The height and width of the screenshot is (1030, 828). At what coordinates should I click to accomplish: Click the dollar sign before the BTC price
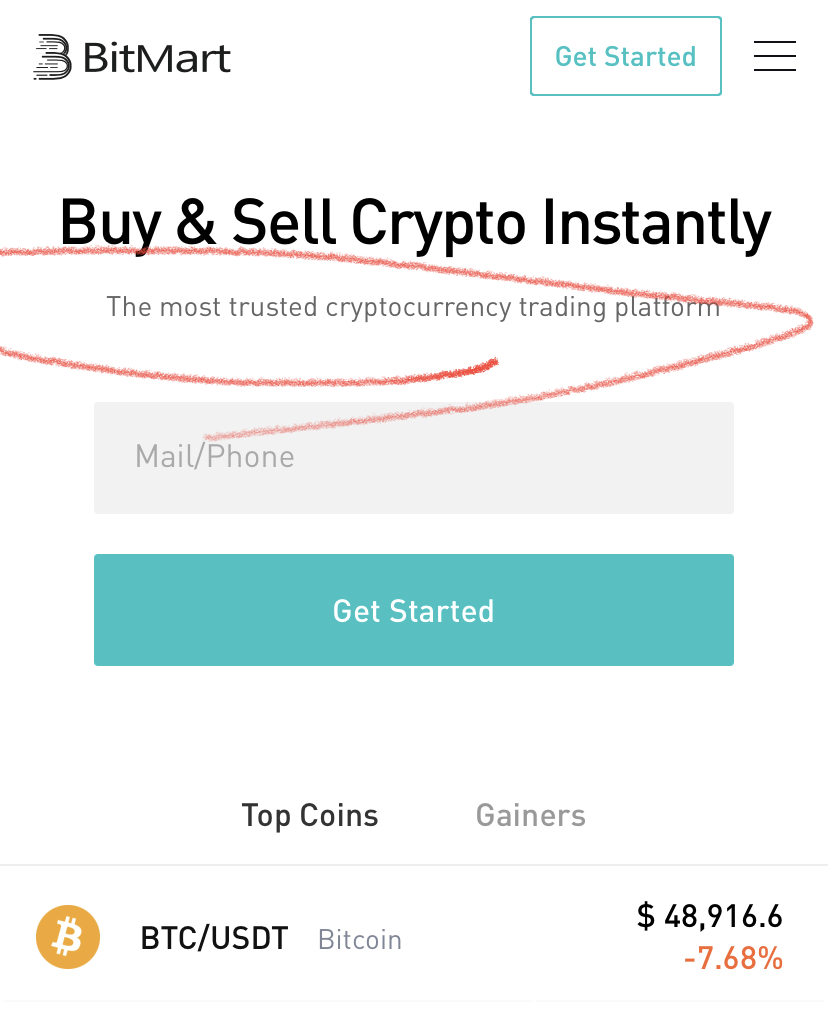[646, 915]
